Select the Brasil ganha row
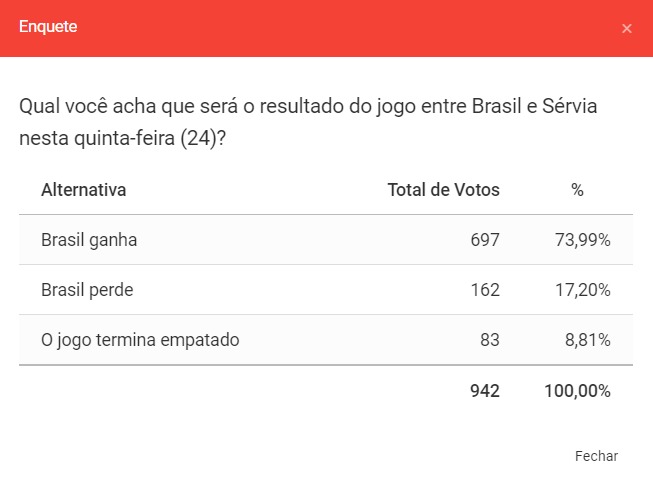This screenshot has height=479, width=653. point(89,240)
